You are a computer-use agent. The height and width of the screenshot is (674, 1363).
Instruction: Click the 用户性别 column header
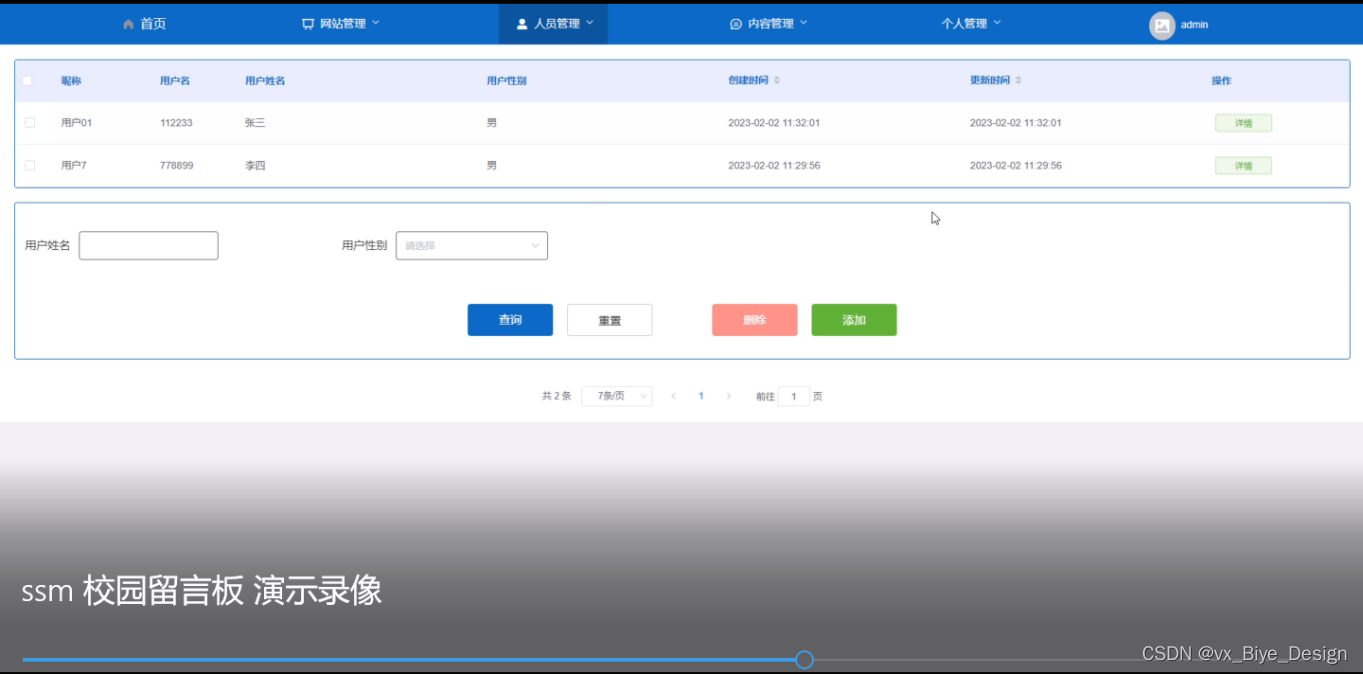click(x=507, y=81)
